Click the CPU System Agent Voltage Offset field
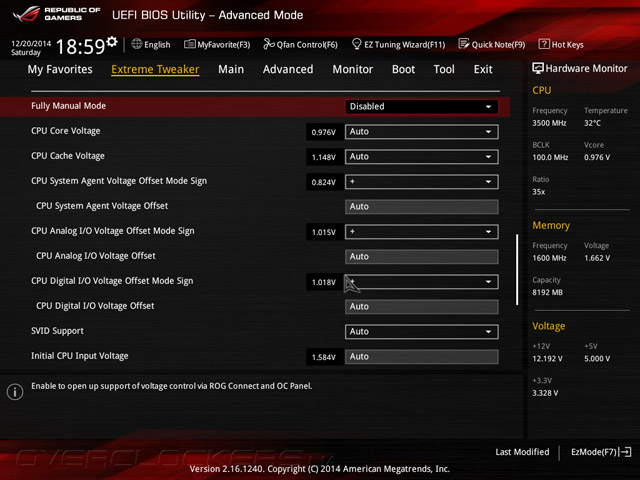The width and height of the screenshot is (640, 480). (x=422, y=207)
